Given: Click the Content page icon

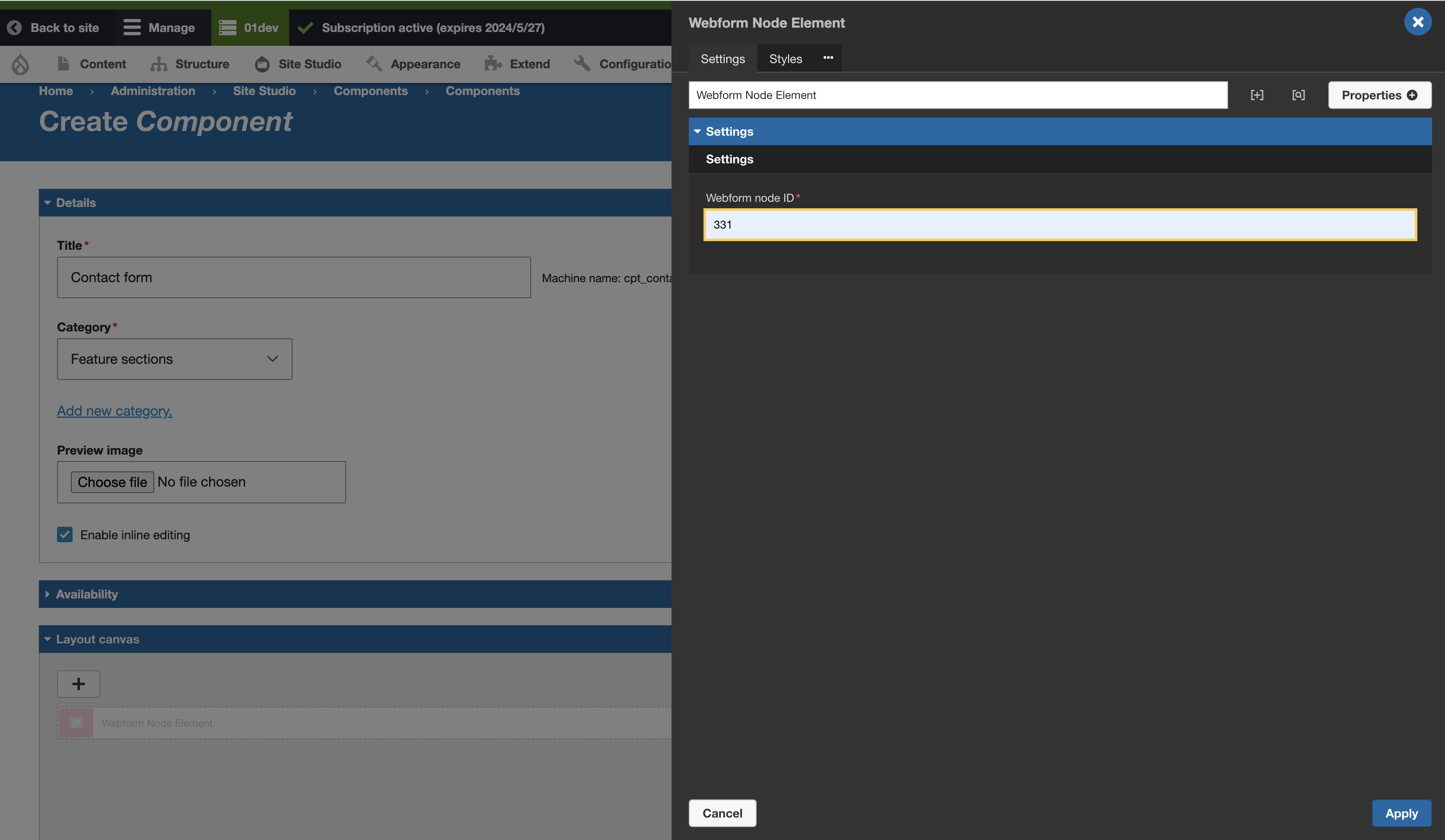Looking at the screenshot, I should [x=64, y=64].
